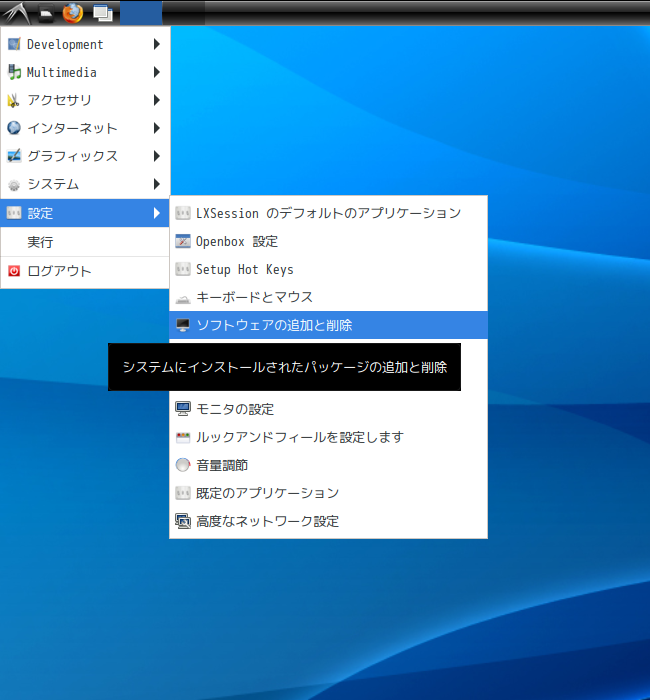Click the ルックアンドフィール icon

[183, 437]
